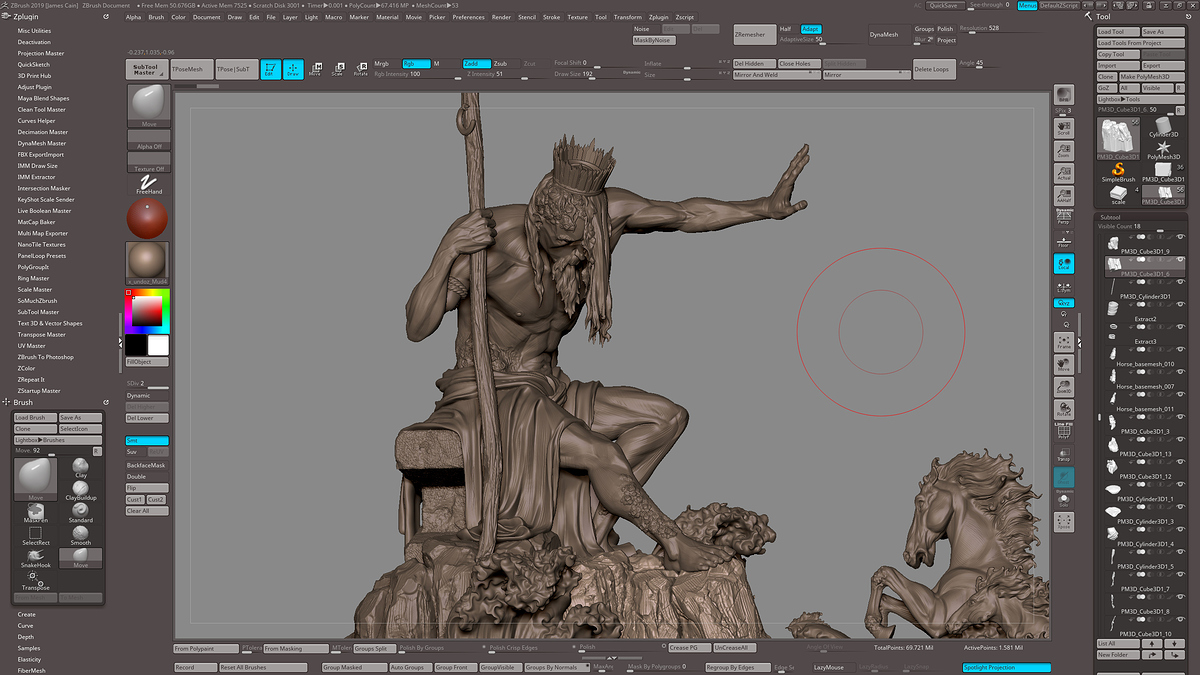The image size is (1200, 675).
Task: Expand the Samples brush section
Action: pyautogui.click(x=28, y=648)
